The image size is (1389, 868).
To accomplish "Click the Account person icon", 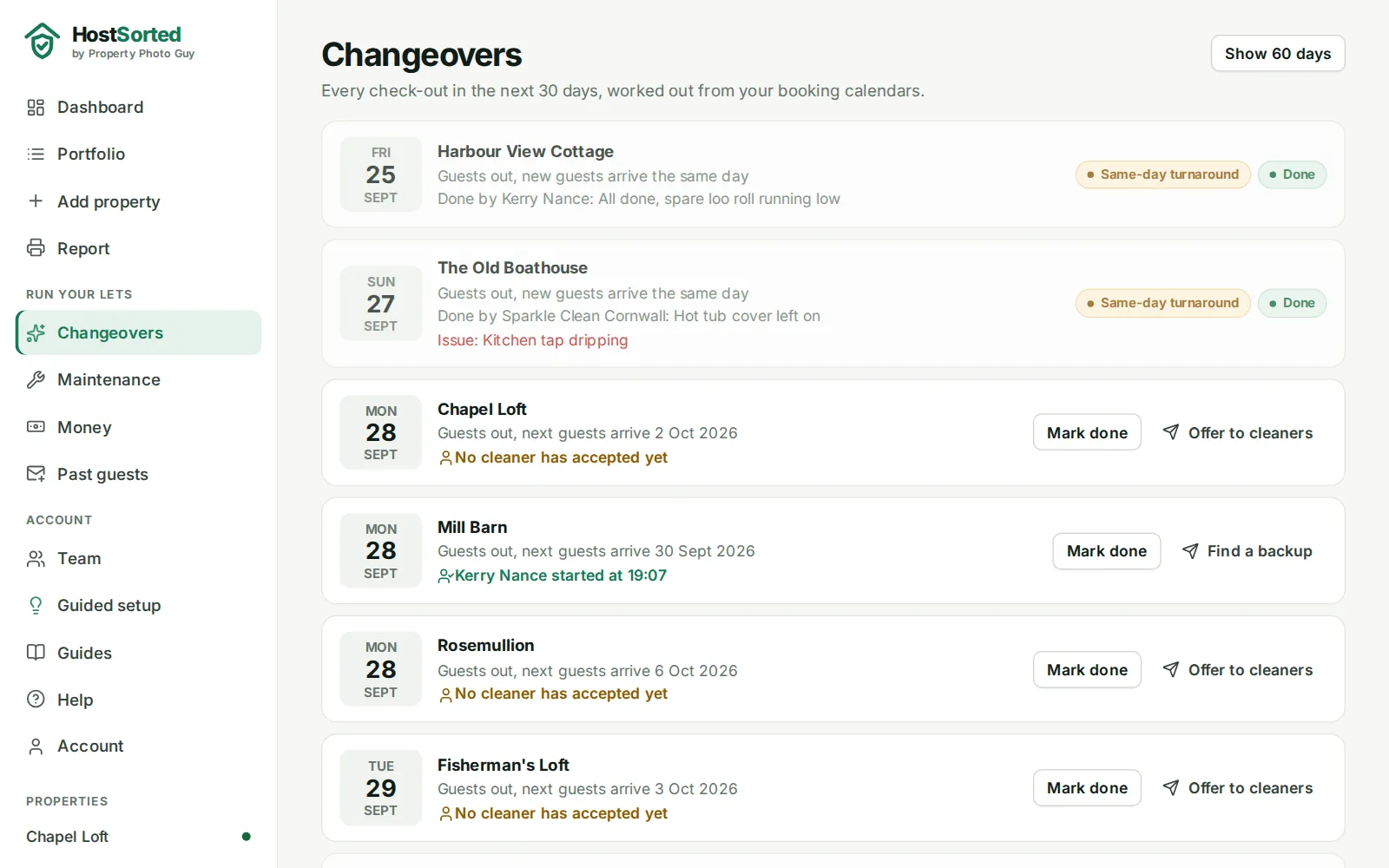I will point(36,746).
